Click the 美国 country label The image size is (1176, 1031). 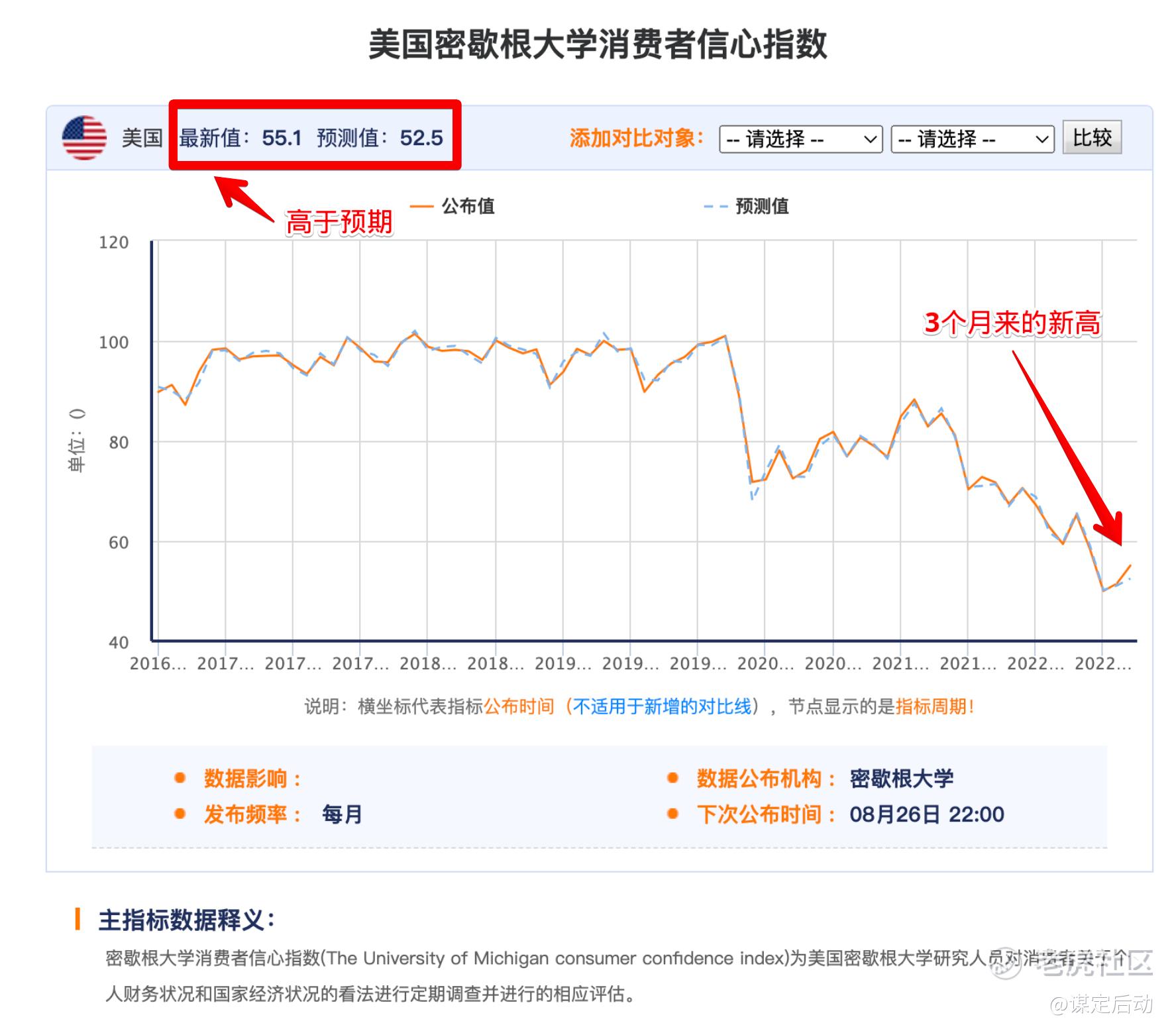click(x=142, y=138)
